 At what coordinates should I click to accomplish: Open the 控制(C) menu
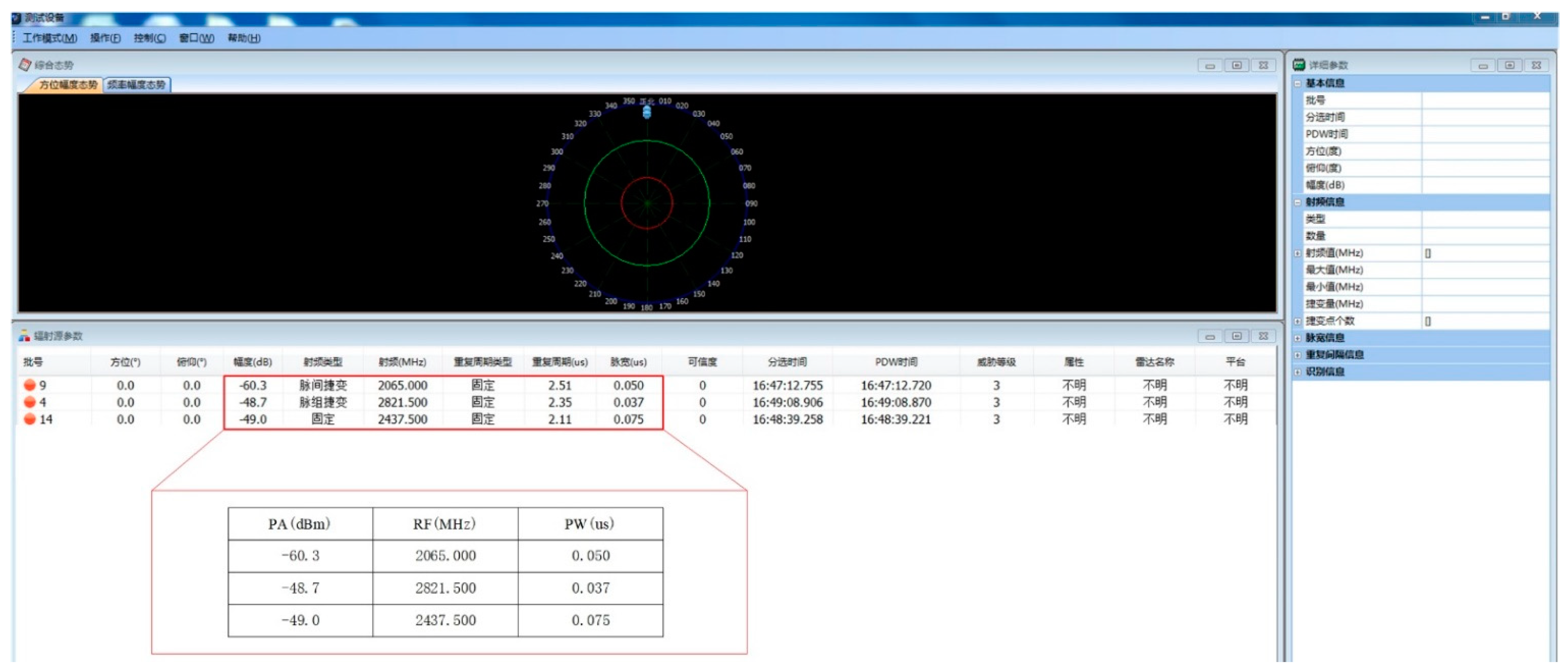(x=150, y=38)
